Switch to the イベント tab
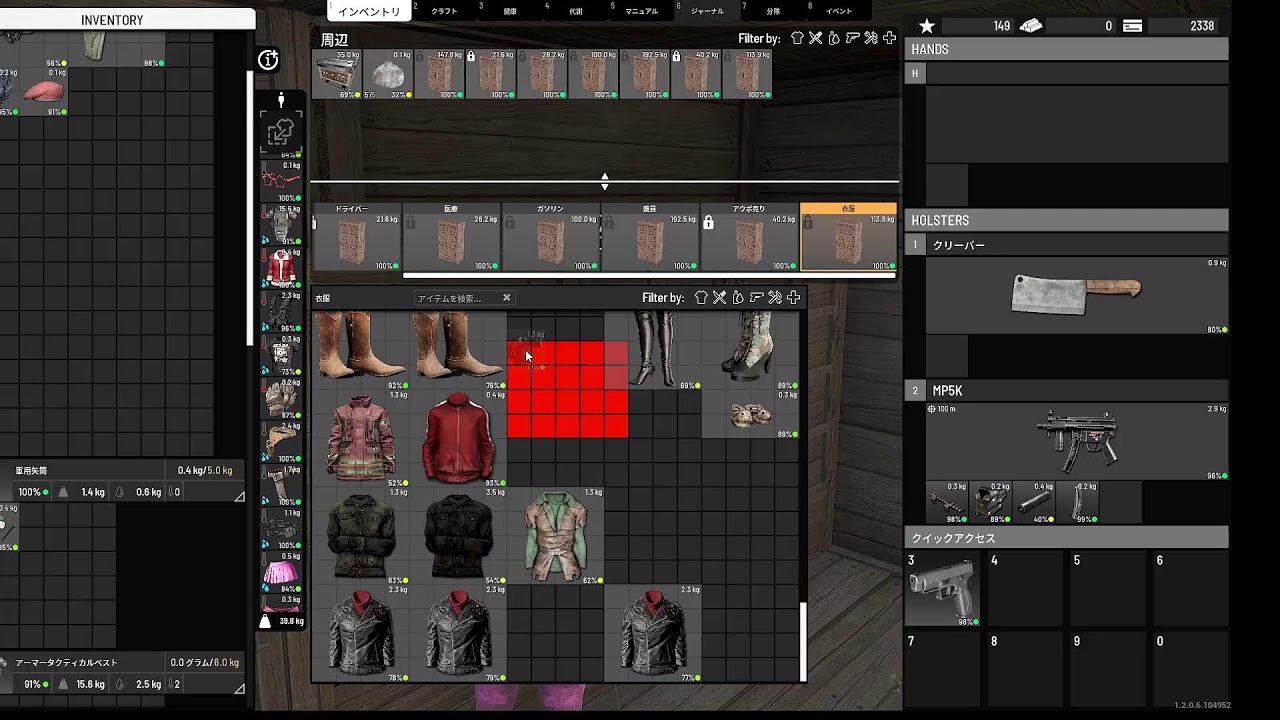This screenshot has width=1280, height=720. tap(840, 11)
